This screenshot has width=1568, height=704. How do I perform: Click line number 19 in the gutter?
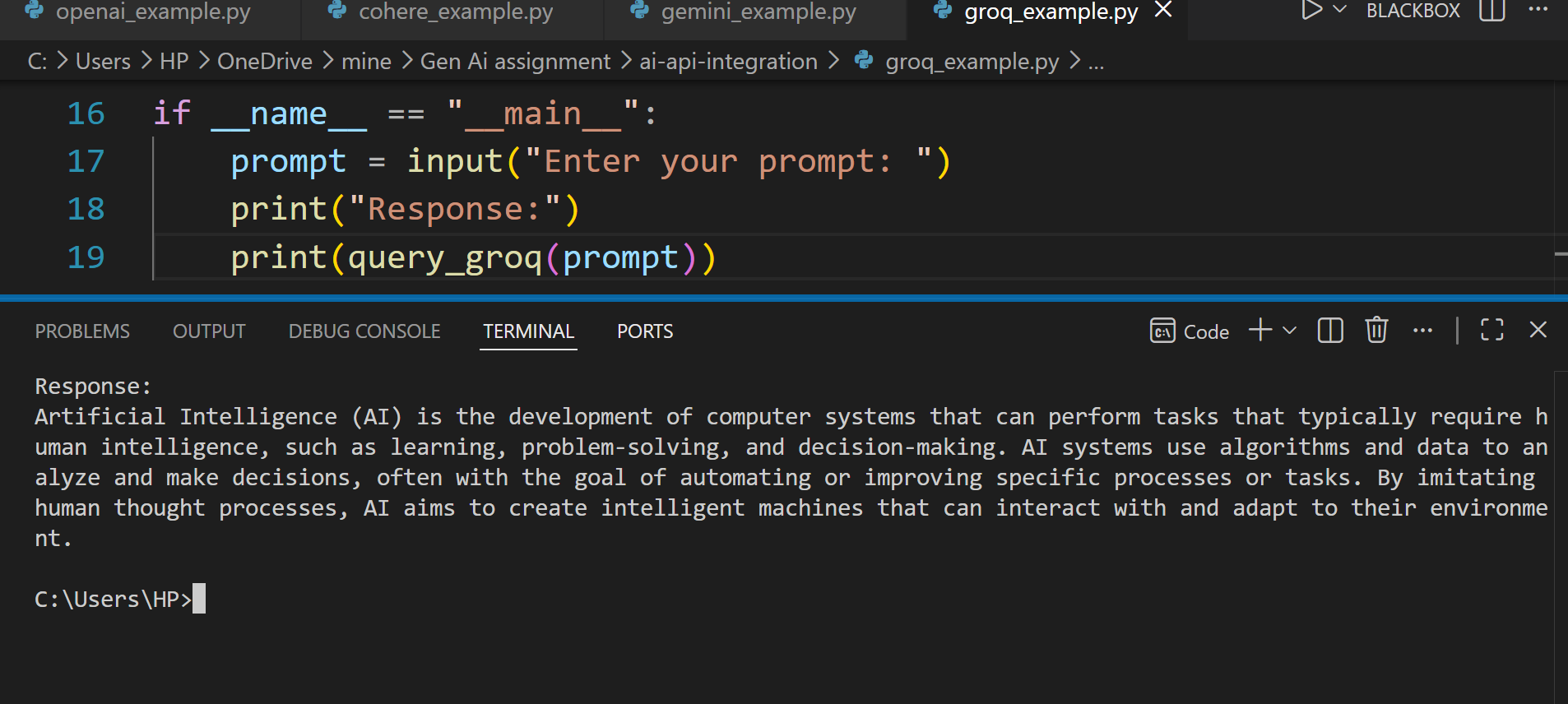[86, 257]
